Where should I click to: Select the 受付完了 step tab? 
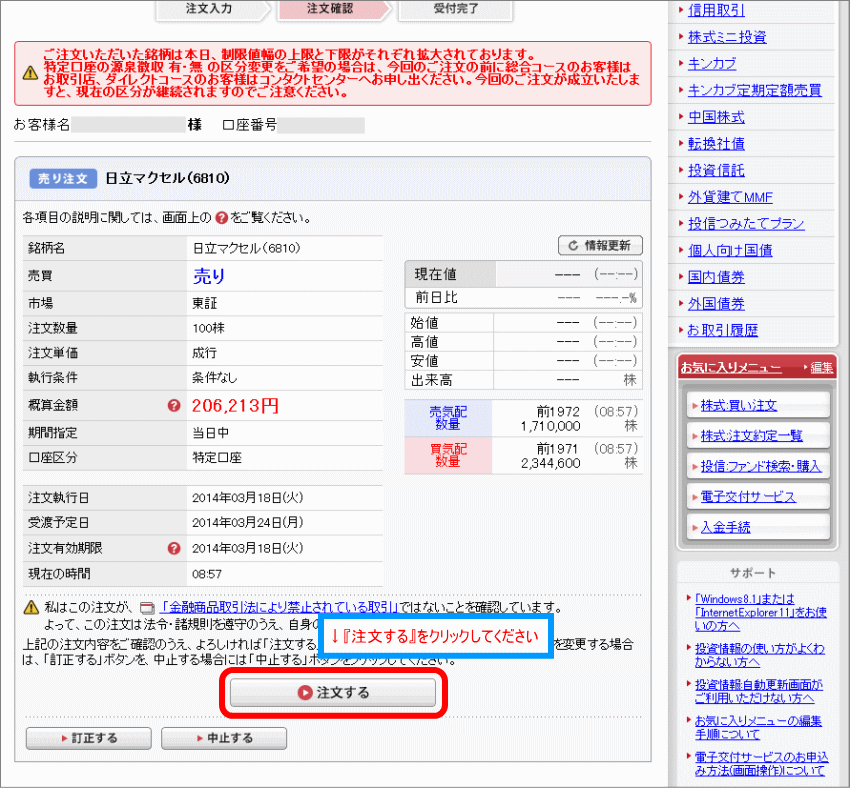455,9
